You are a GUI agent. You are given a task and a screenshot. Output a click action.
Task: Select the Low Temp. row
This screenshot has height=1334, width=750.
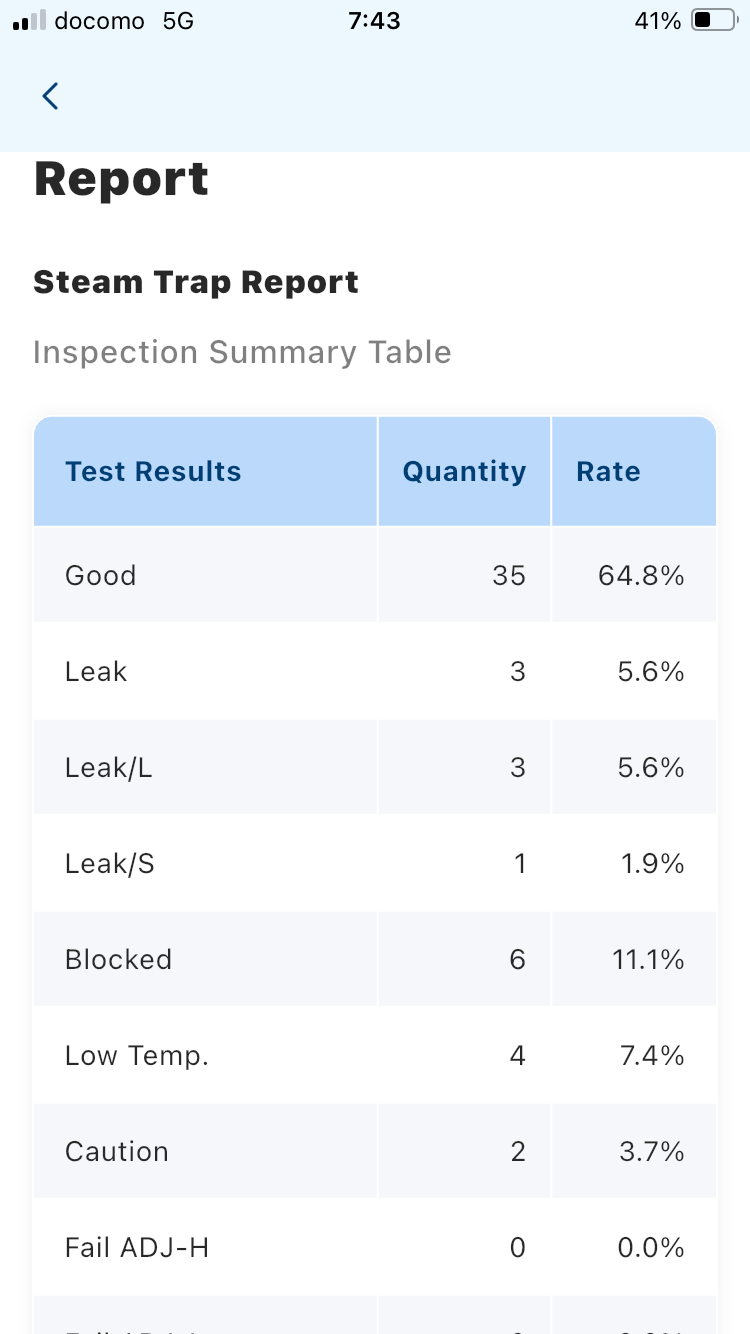click(x=375, y=1055)
